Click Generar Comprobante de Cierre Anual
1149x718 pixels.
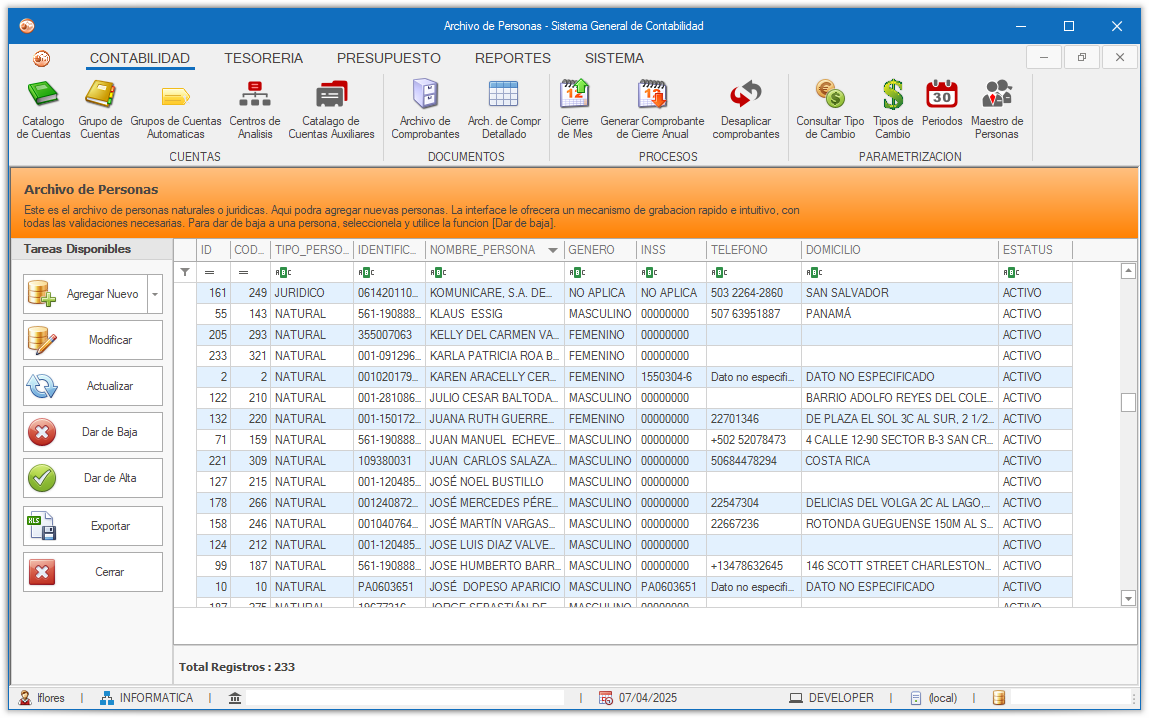click(652, 110)
